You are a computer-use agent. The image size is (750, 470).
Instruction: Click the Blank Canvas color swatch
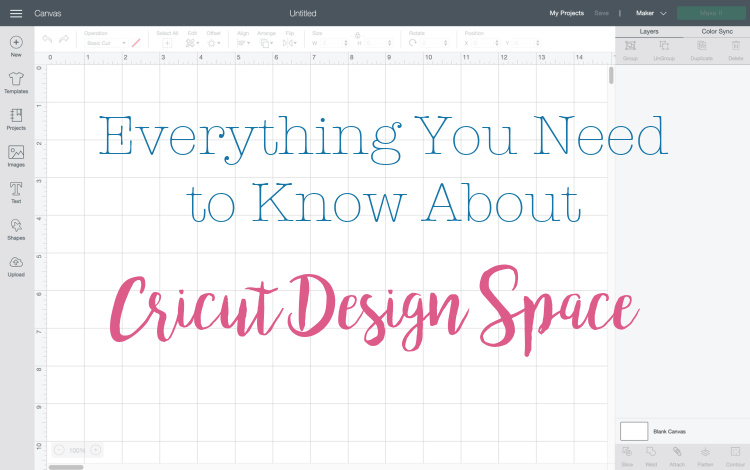(634, 431)
